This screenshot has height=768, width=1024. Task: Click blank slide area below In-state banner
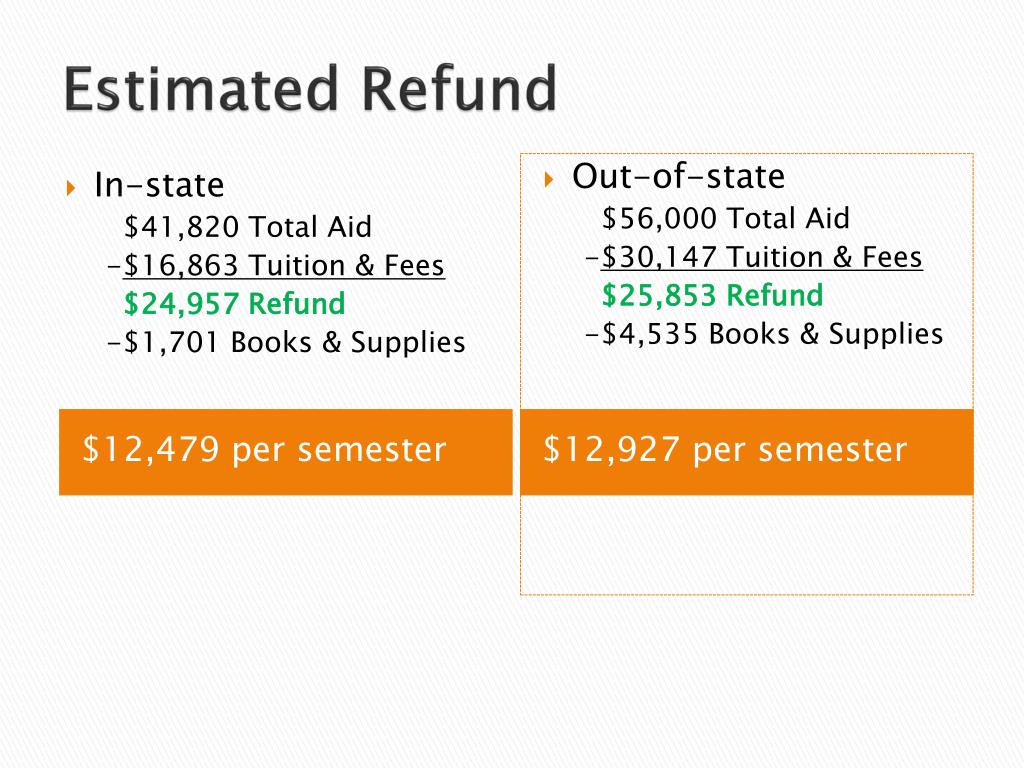(x=285, y=588)
